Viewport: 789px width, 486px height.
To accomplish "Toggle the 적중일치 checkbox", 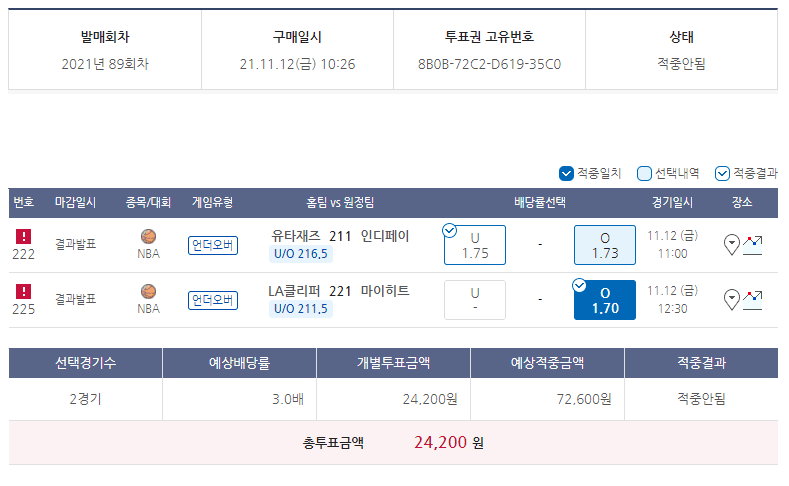I will 566,173.
